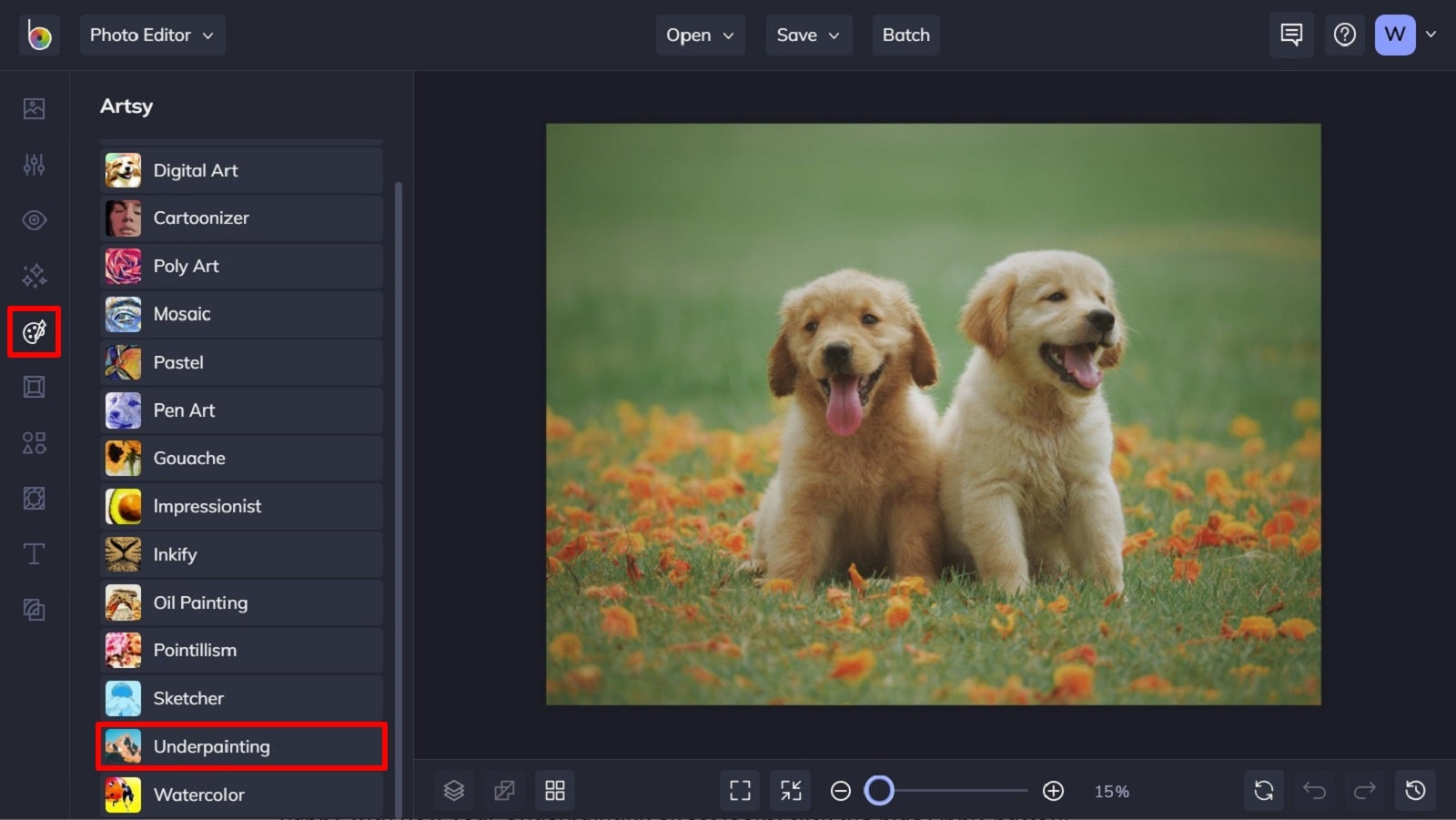Open the Touch Up eye tool

coord(34,219)
